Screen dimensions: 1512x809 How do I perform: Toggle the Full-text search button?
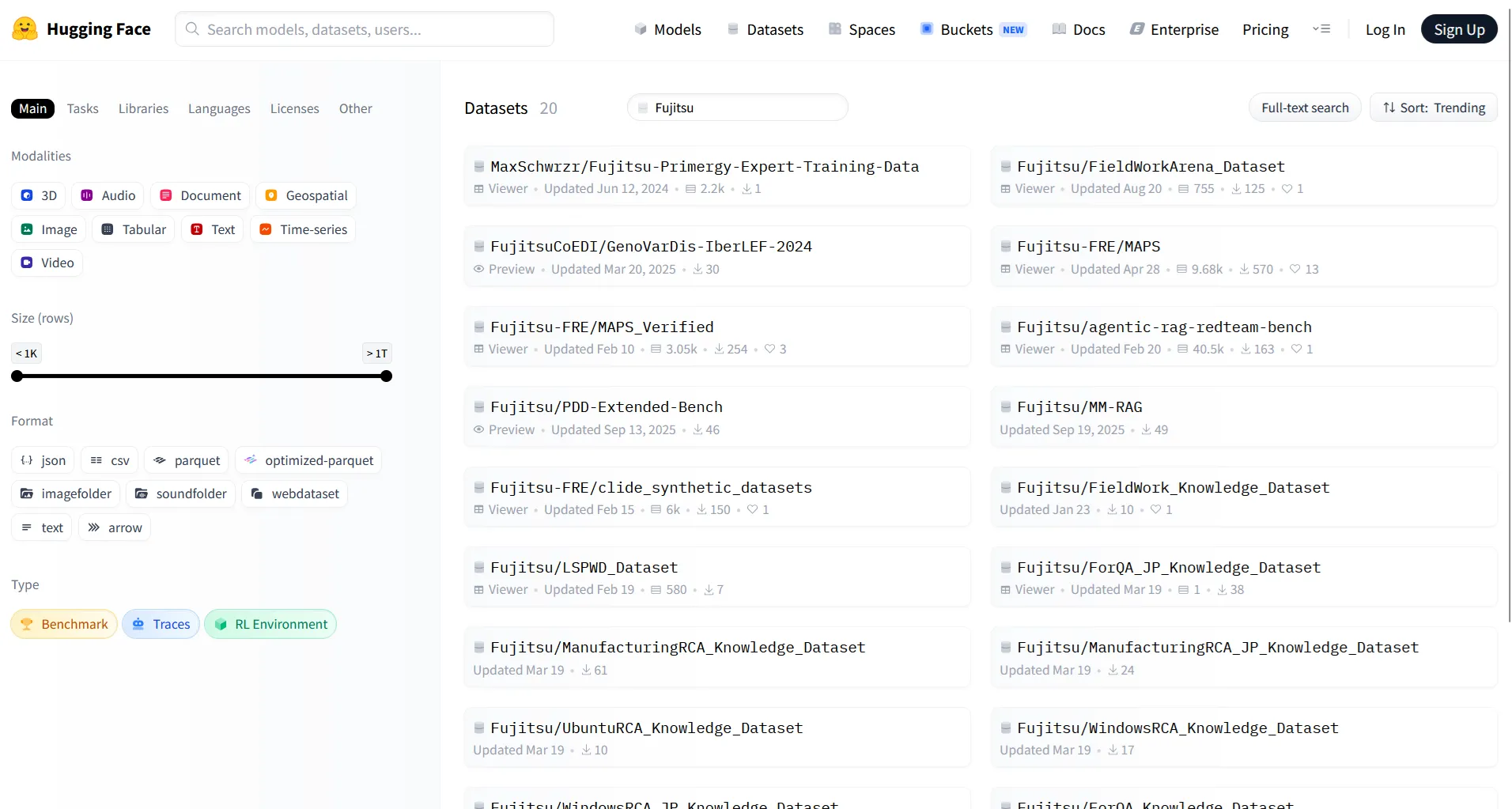coord(1305,108)
